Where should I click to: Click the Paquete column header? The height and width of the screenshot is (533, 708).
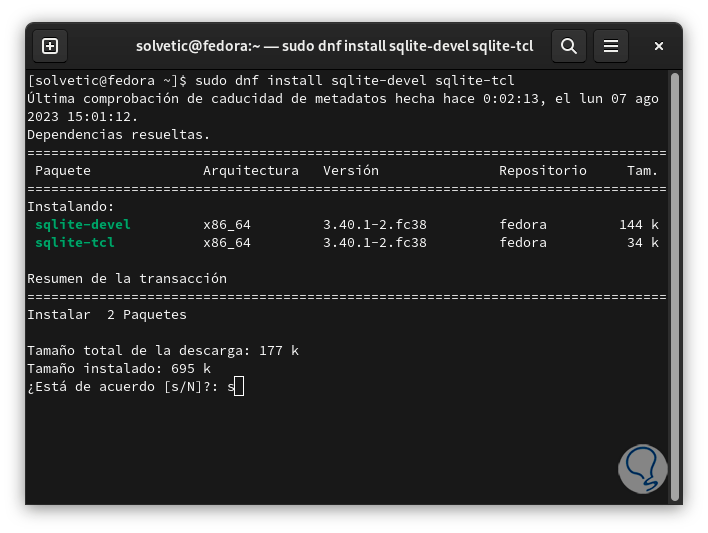(63, 171)
